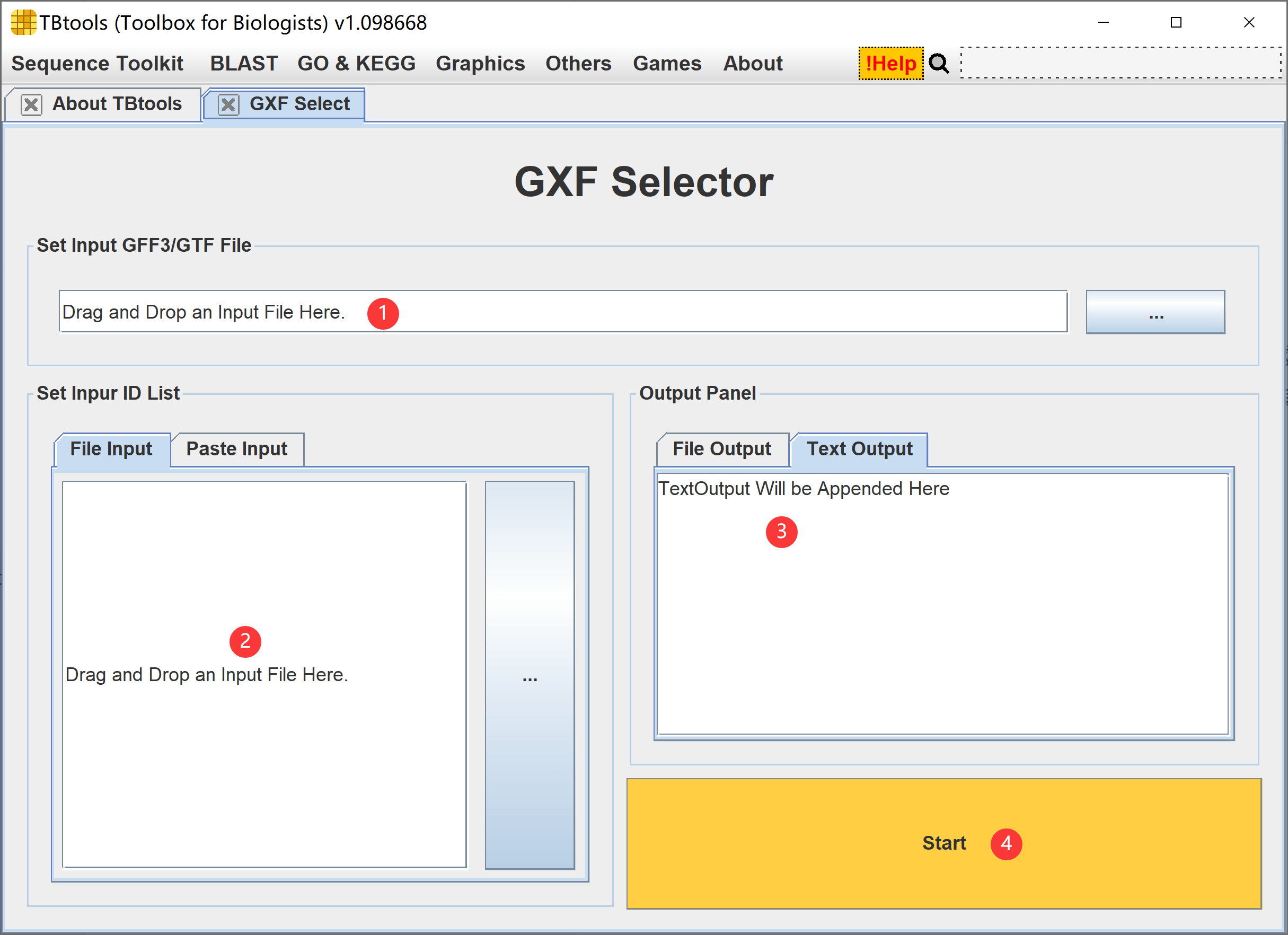Open the Sequence Toolkit menu
This screenshot has height=935, width=1288.
97,64
